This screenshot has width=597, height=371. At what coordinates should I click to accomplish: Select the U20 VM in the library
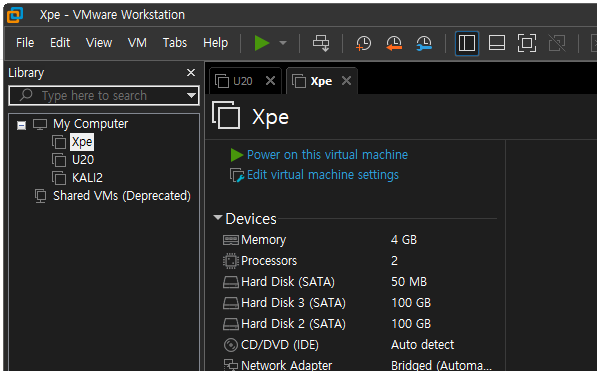click(x=83, y=160)
